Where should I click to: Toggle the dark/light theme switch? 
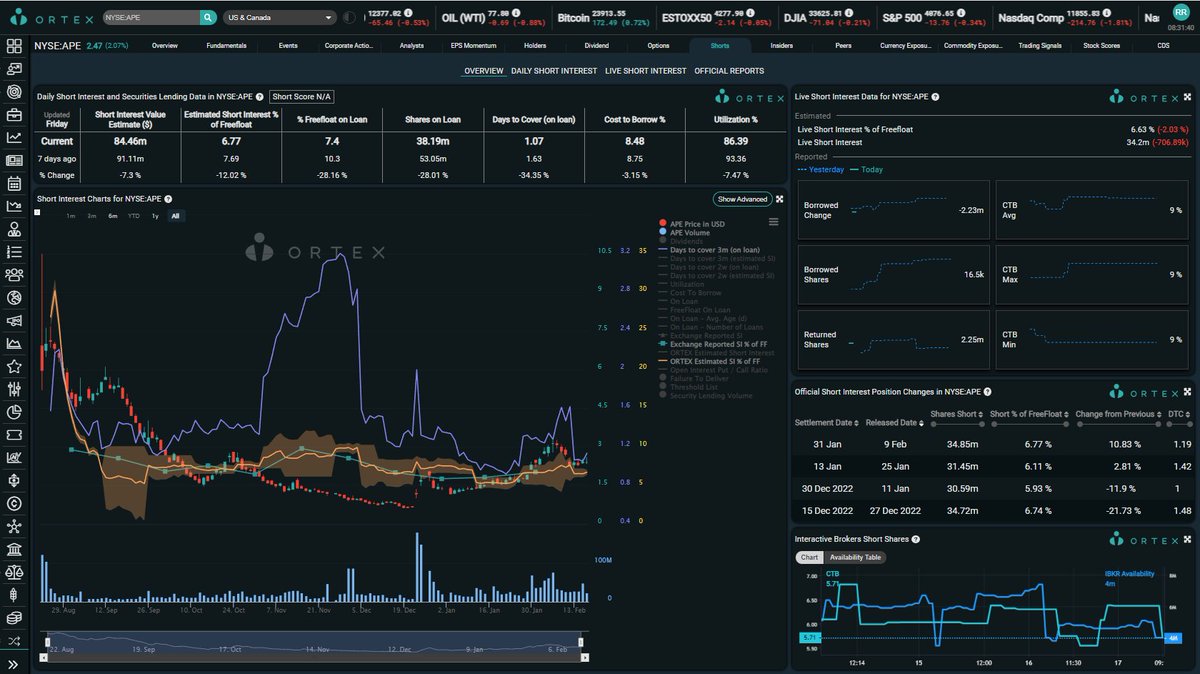349,17
